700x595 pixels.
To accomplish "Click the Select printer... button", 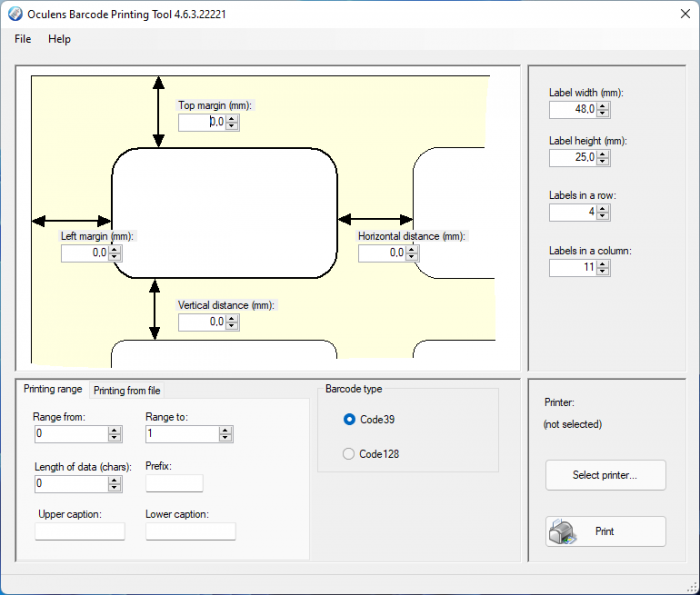I will (x=605, y=475).
